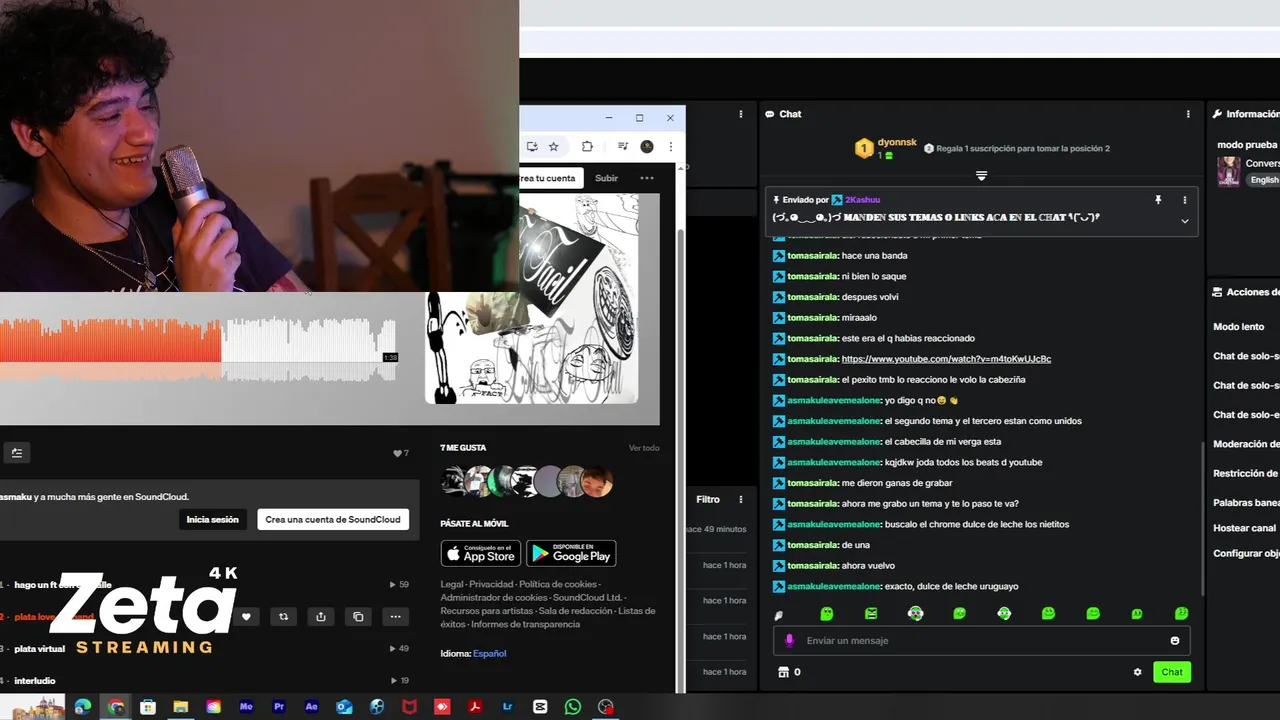Change language via Español link
This screenshot has height=720, width=1280.
pos(489,653)
